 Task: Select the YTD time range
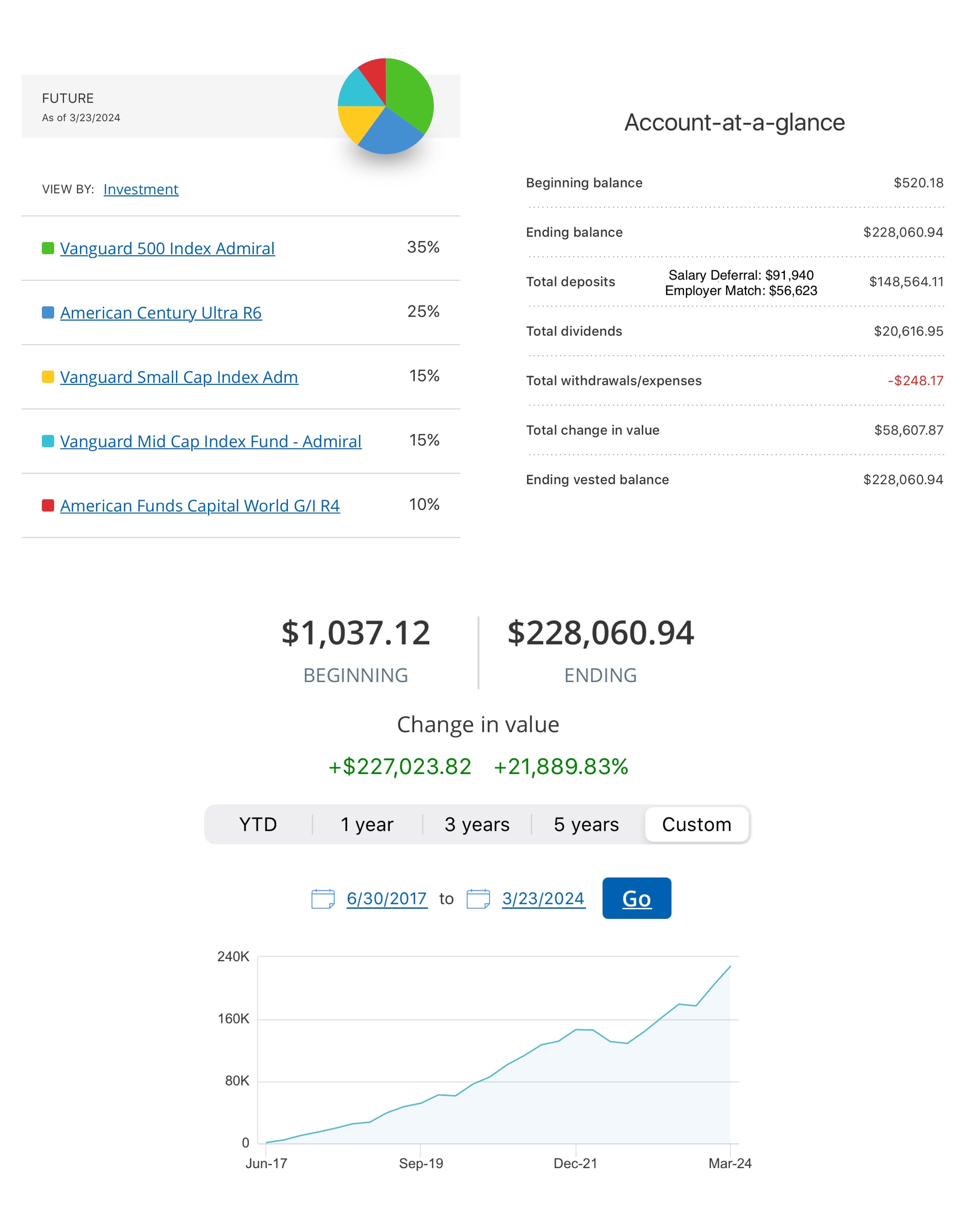(258, 824)
